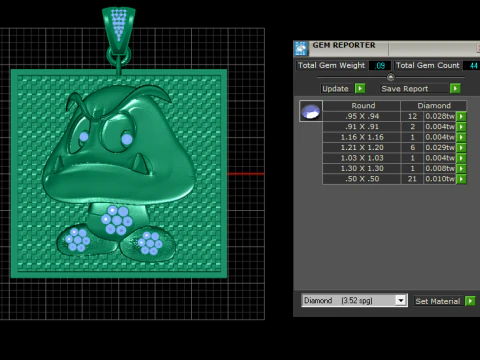Screen dimensions: 480x360
Task: Select the 1.16 X 1.16 size cell
Action: (362, 137)
